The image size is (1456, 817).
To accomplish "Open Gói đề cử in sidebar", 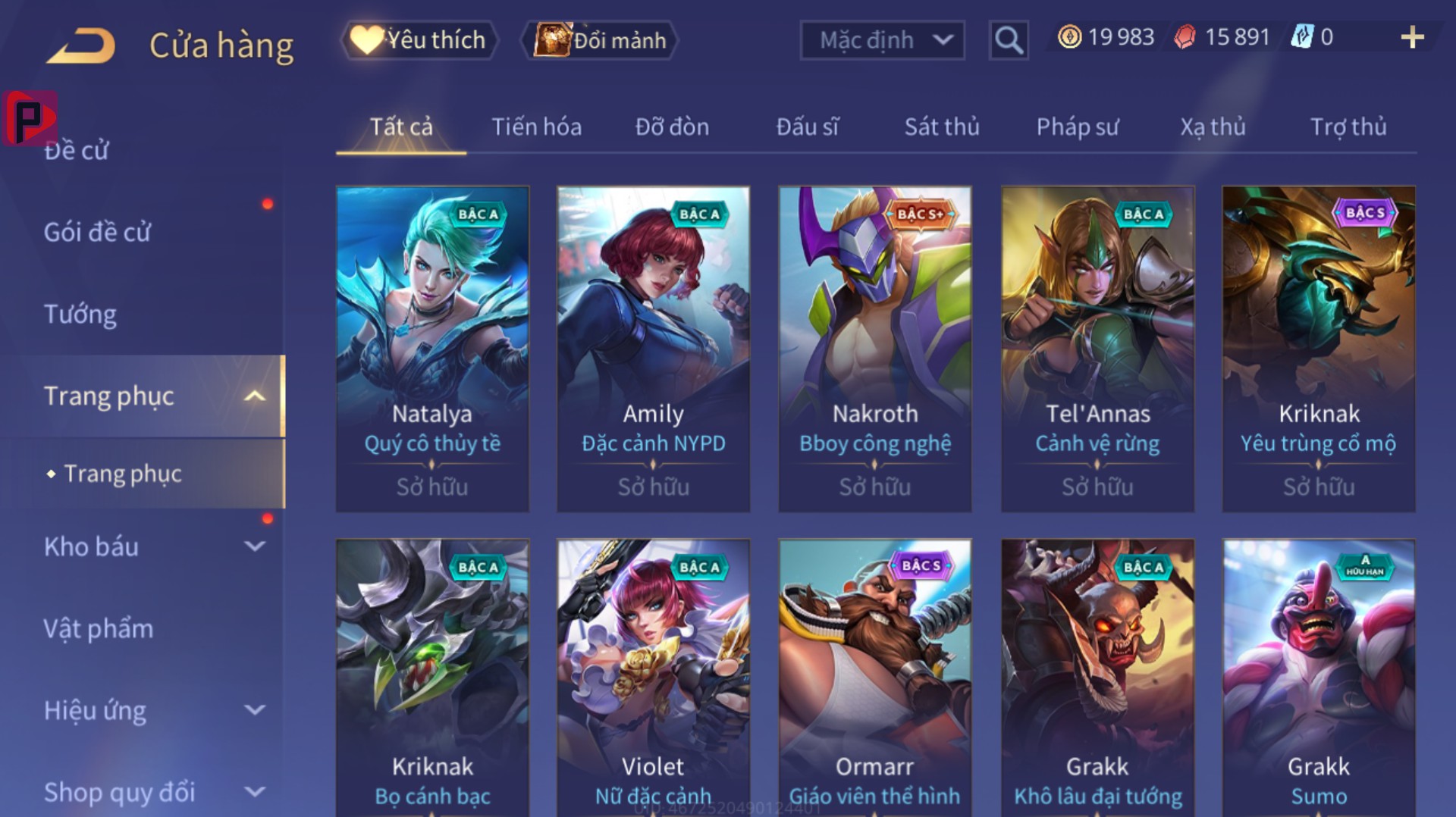I will pyautogui.click(x=97, y=232).
